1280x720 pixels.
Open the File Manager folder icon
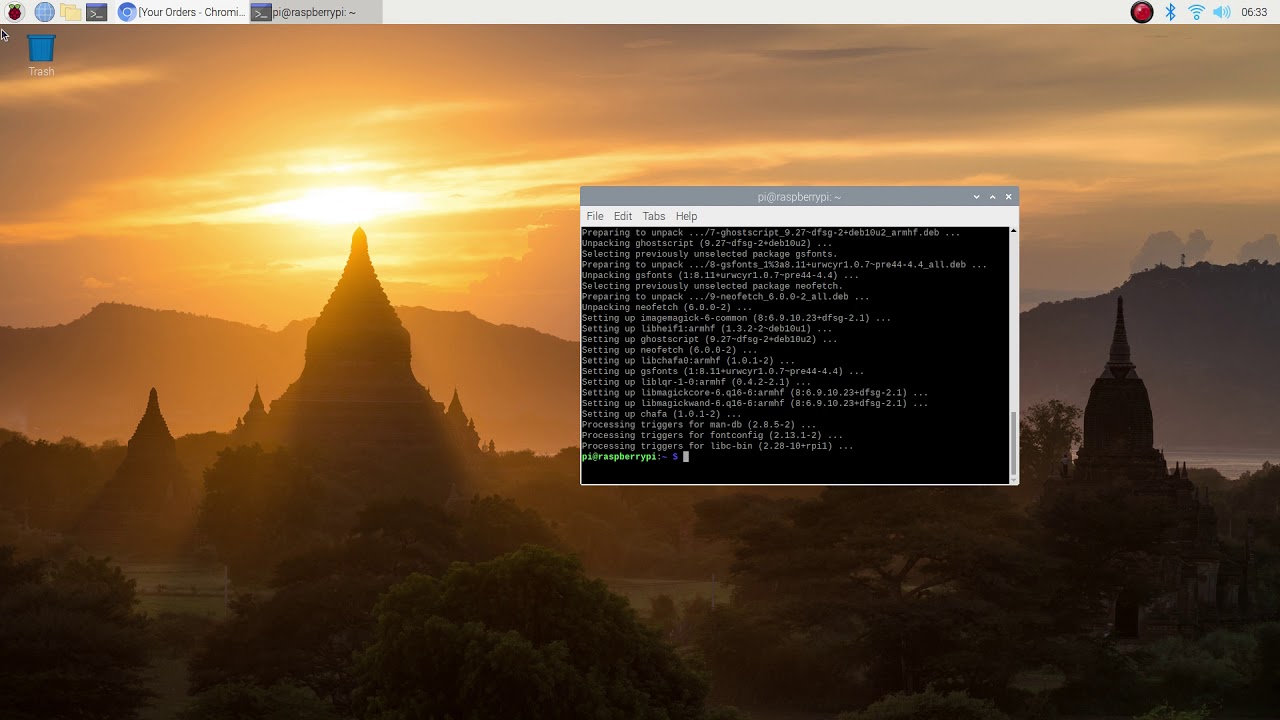(70, 12)
